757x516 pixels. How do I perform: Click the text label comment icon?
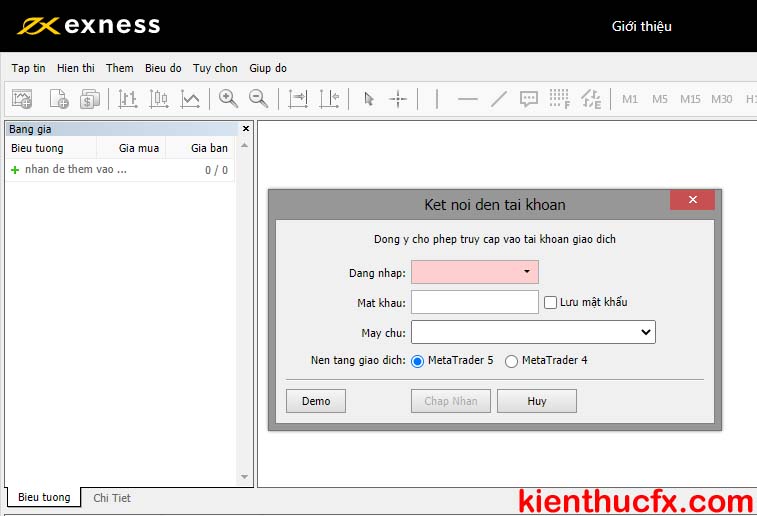pyautogui.click(x=529, y=99)
